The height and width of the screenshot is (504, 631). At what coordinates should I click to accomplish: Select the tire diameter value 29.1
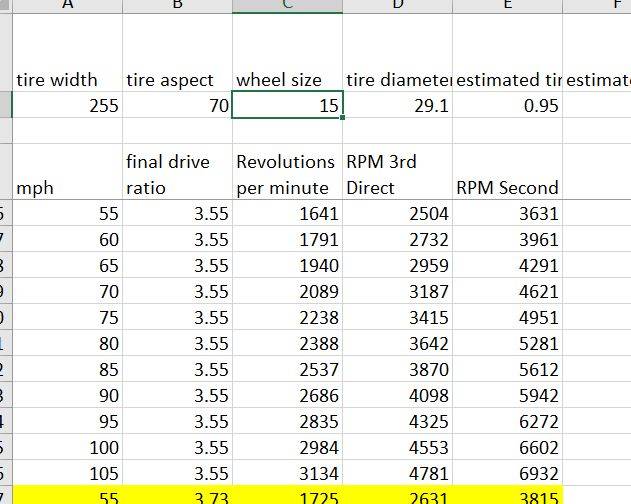(397, 105)
